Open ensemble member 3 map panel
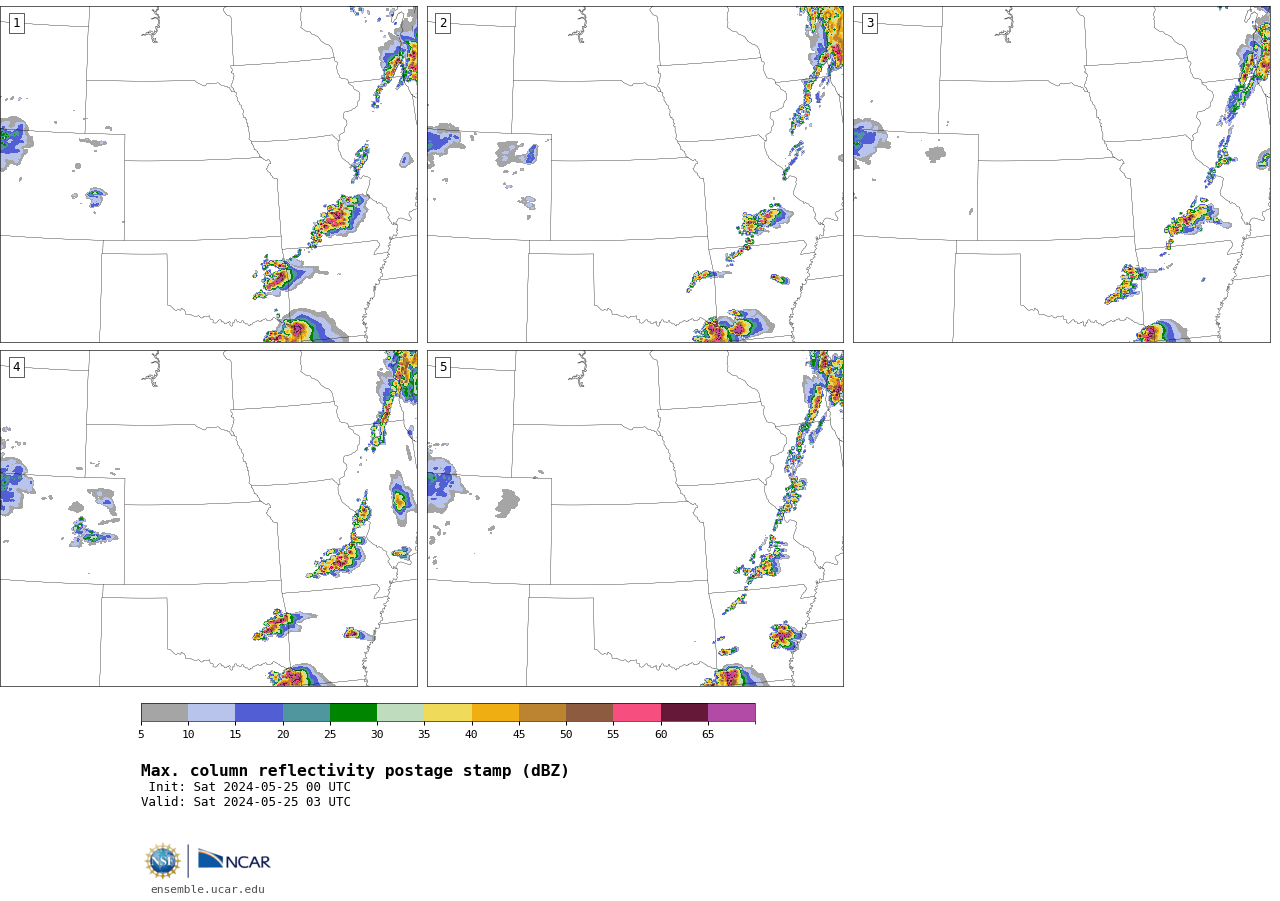 pyautogui.click(x=1062, y=174)
